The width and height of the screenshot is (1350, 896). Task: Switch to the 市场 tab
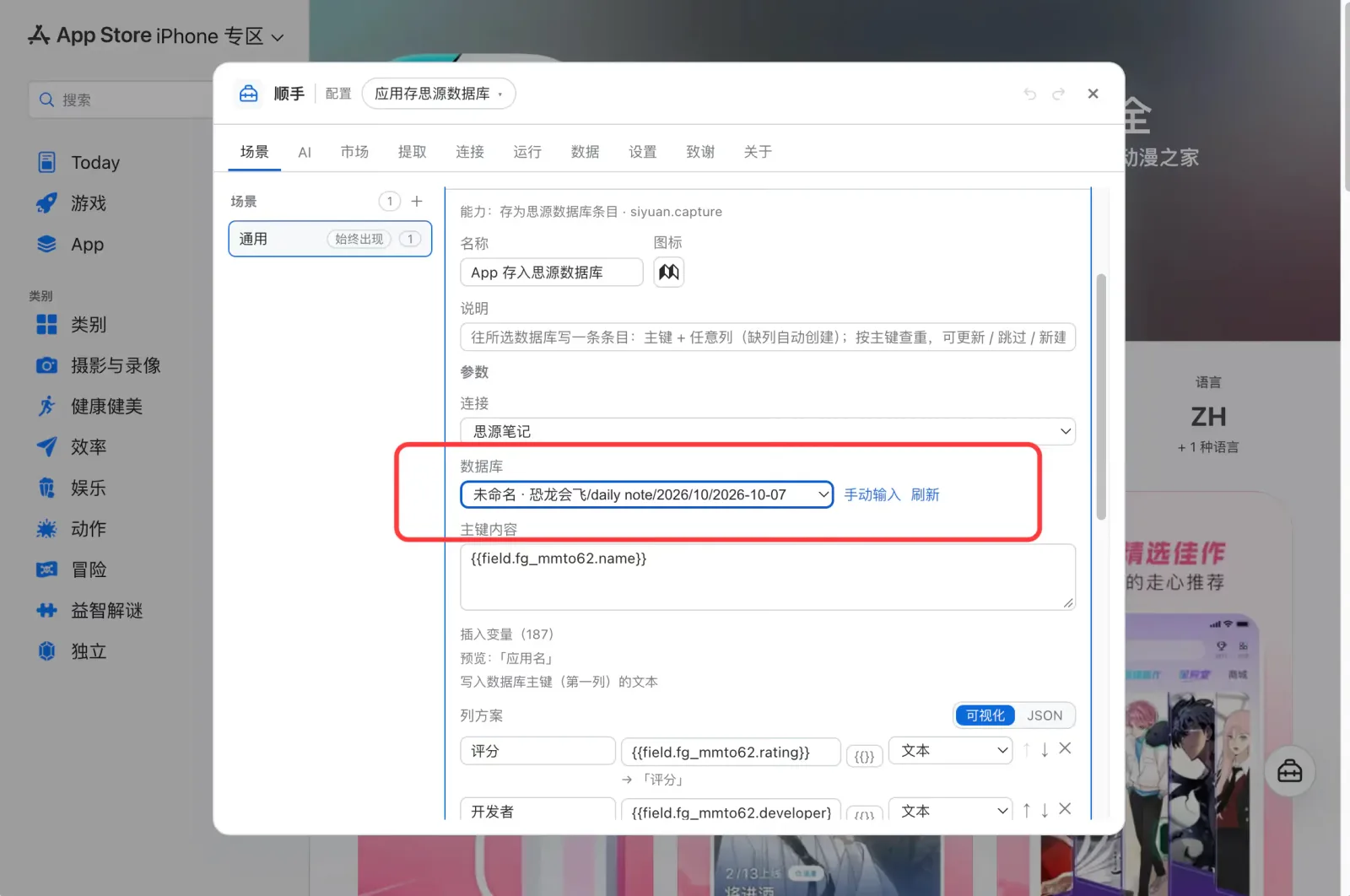coord(354,152)
